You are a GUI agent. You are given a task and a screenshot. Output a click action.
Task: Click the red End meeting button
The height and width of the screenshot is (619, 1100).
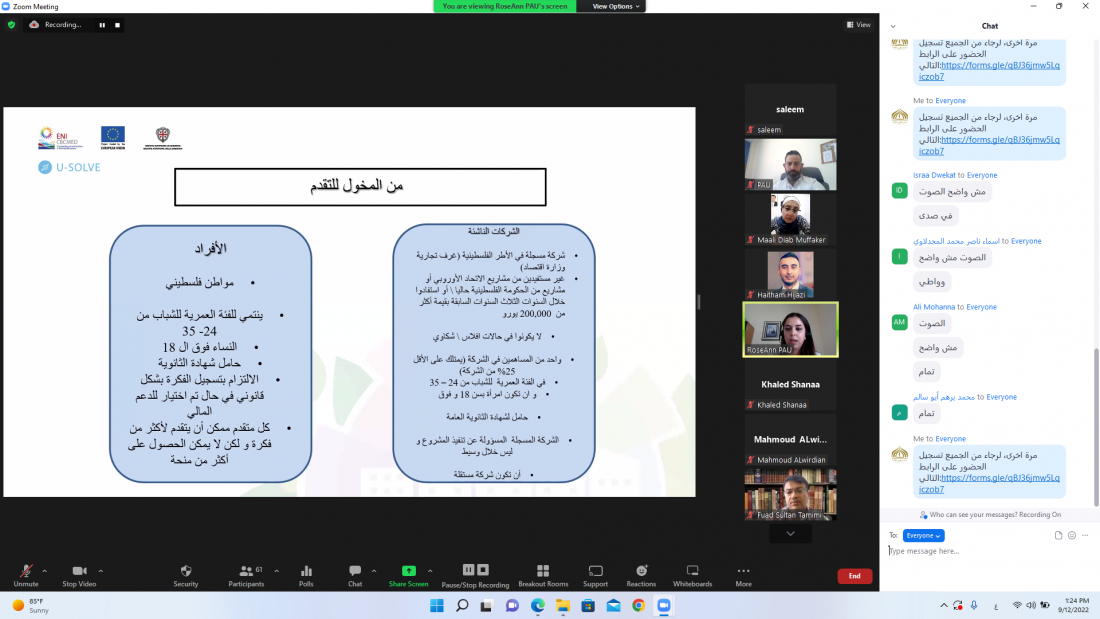coord(854,576)
